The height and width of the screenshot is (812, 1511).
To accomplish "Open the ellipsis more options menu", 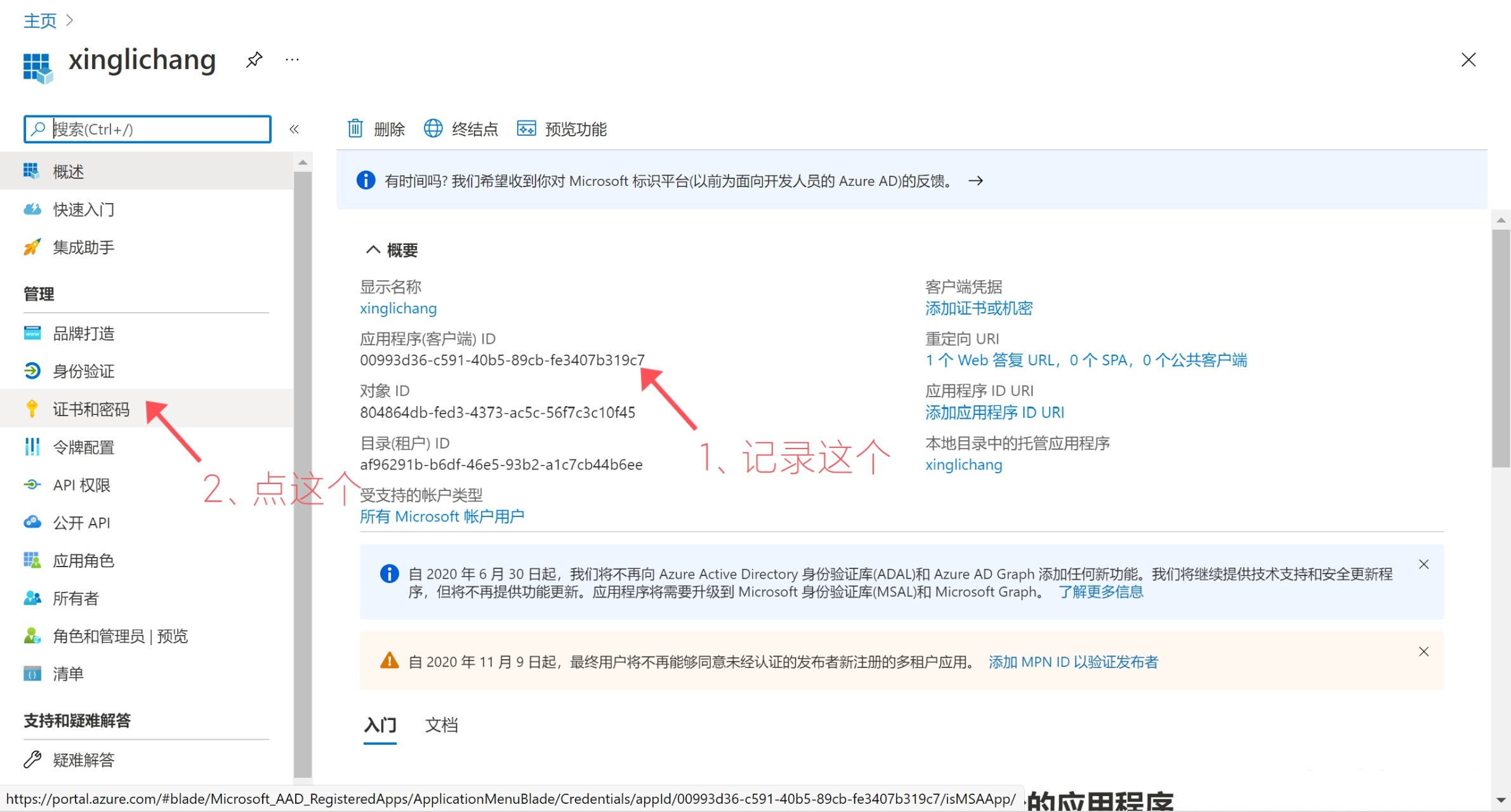I will pyautogui.click(x=292, y=60).
